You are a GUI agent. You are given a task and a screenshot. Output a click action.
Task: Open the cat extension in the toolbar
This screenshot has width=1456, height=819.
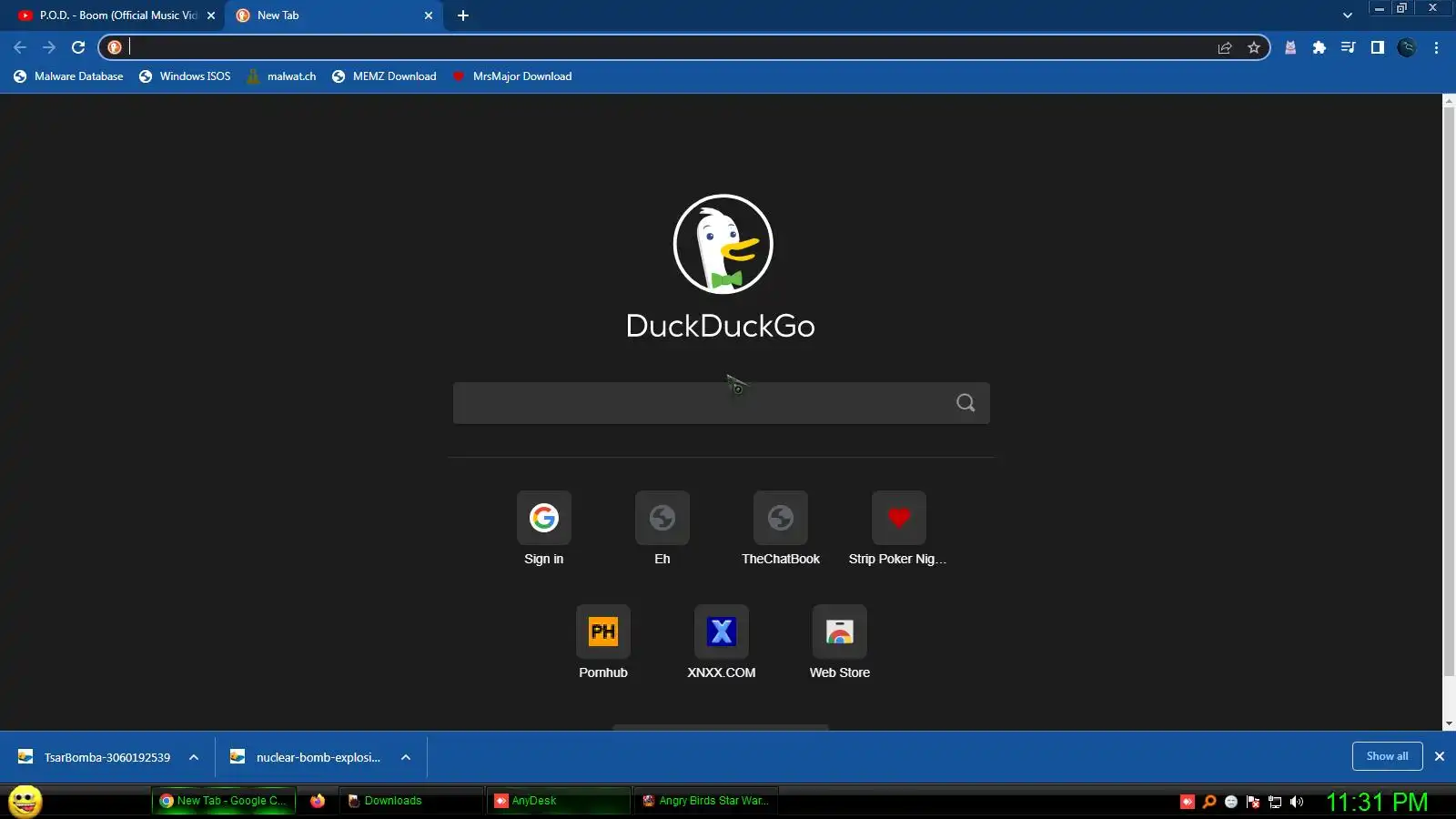[x=1290, y=47]
